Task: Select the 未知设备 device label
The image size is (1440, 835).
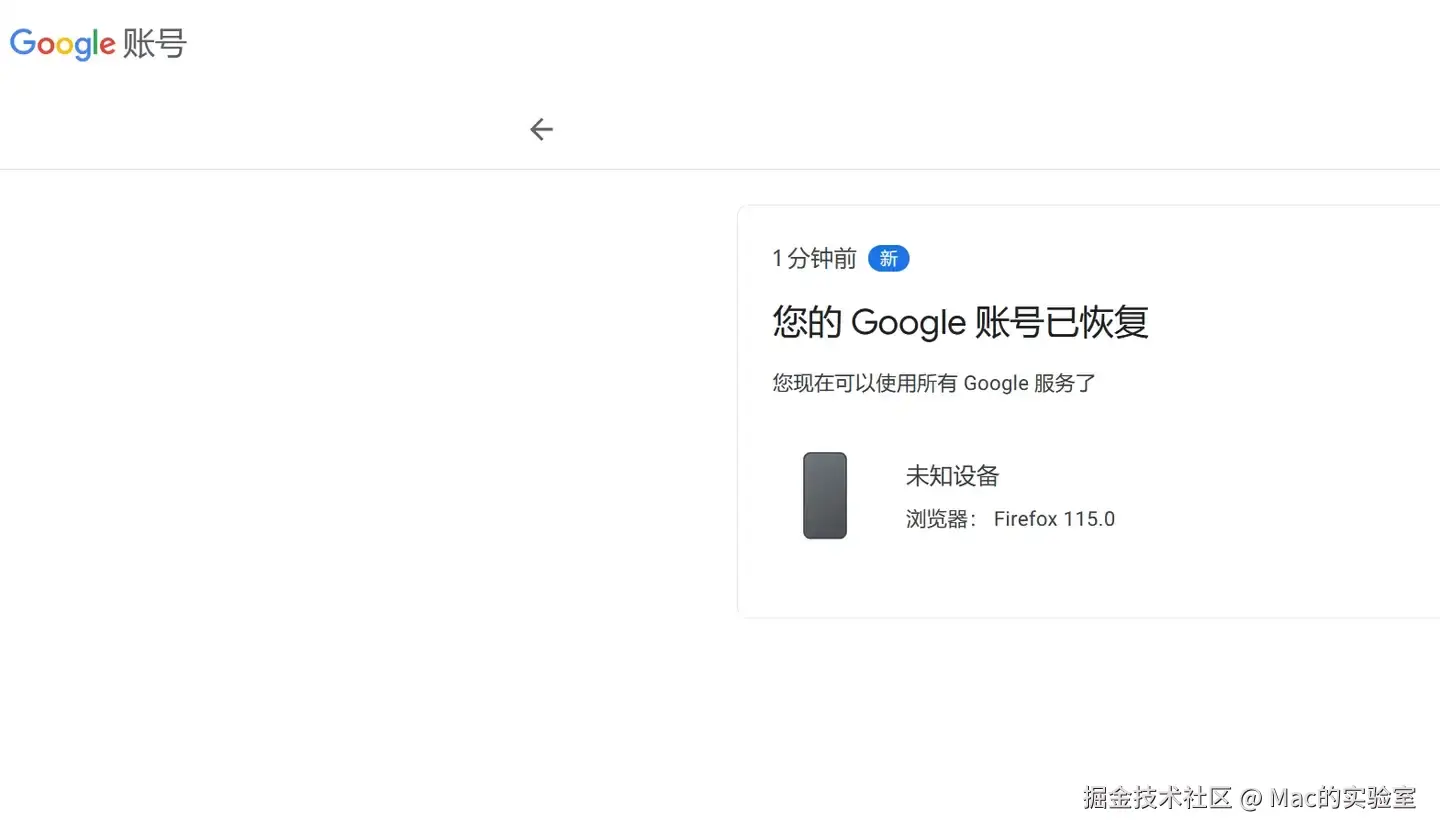Action: 952,476
